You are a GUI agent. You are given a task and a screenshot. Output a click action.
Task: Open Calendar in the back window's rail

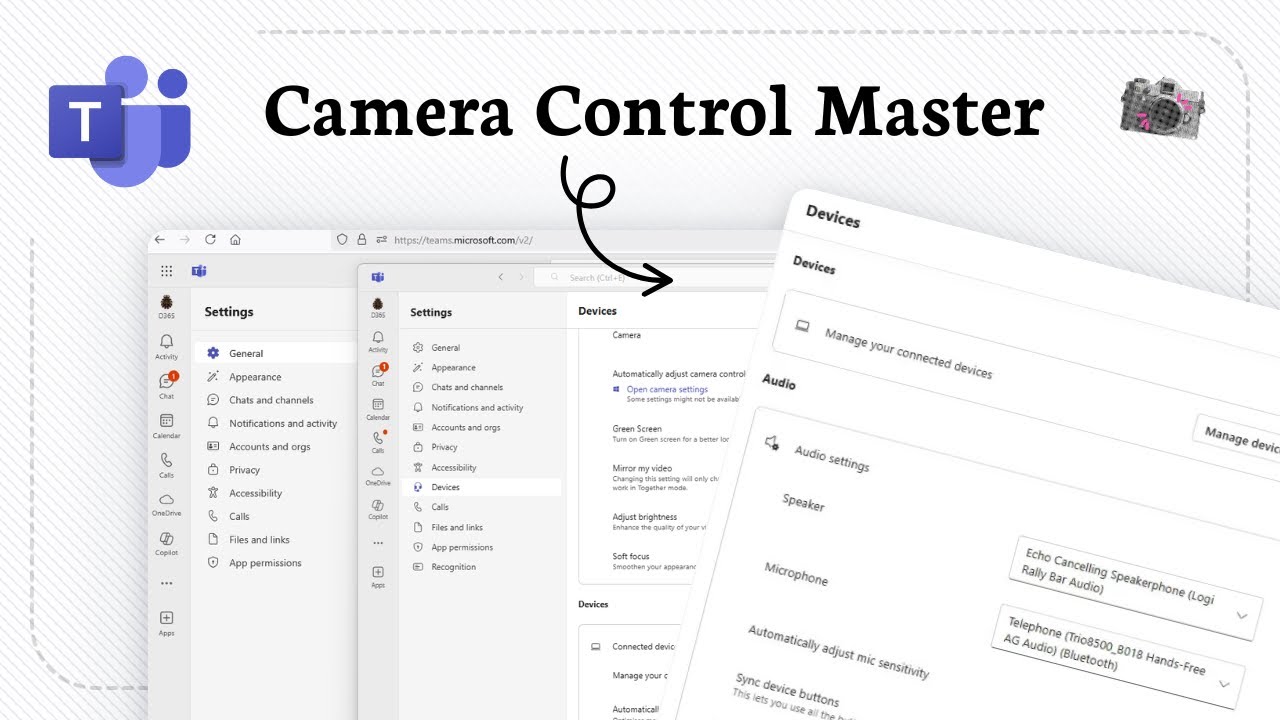pyautogui.click(x=166, y=425)
